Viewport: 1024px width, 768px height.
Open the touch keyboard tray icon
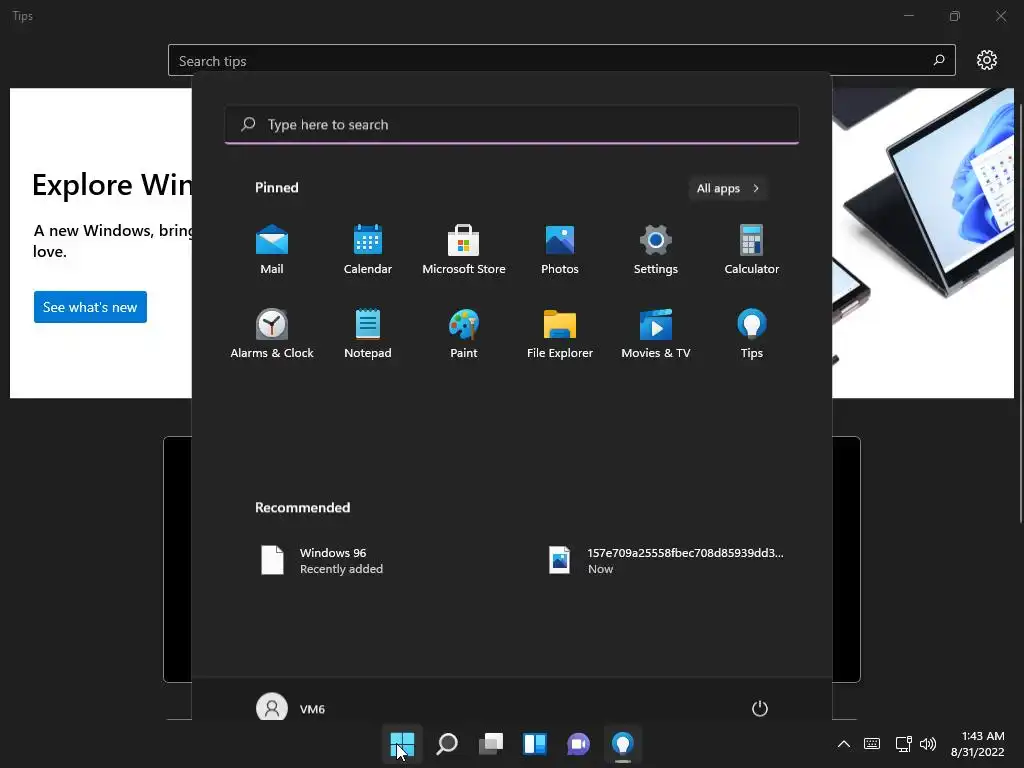pos(872,744)
